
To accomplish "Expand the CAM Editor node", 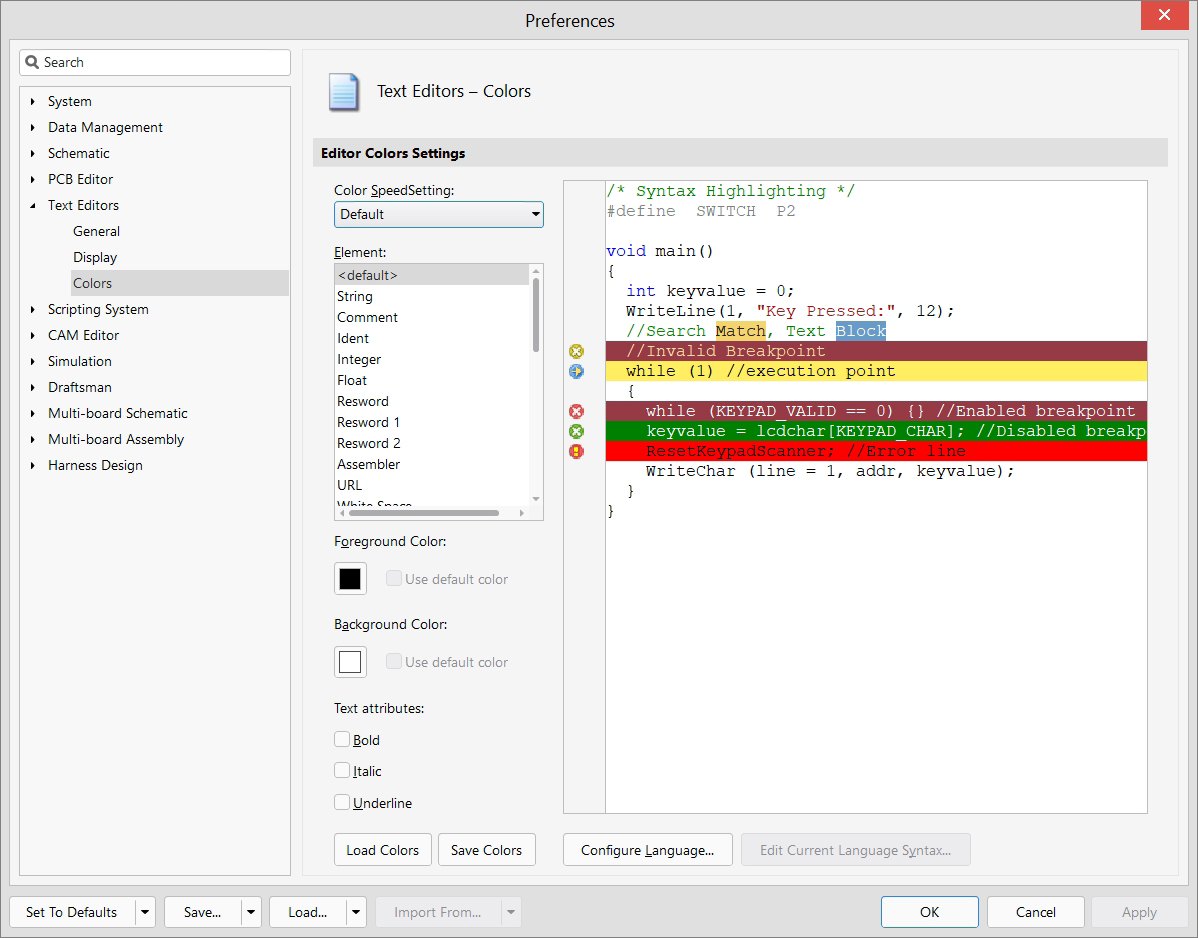I will point(32,335).
